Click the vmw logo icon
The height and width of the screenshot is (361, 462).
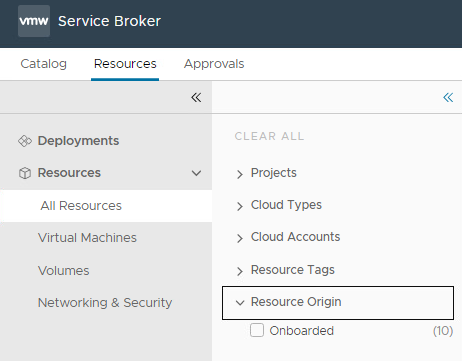coord(34,21)
